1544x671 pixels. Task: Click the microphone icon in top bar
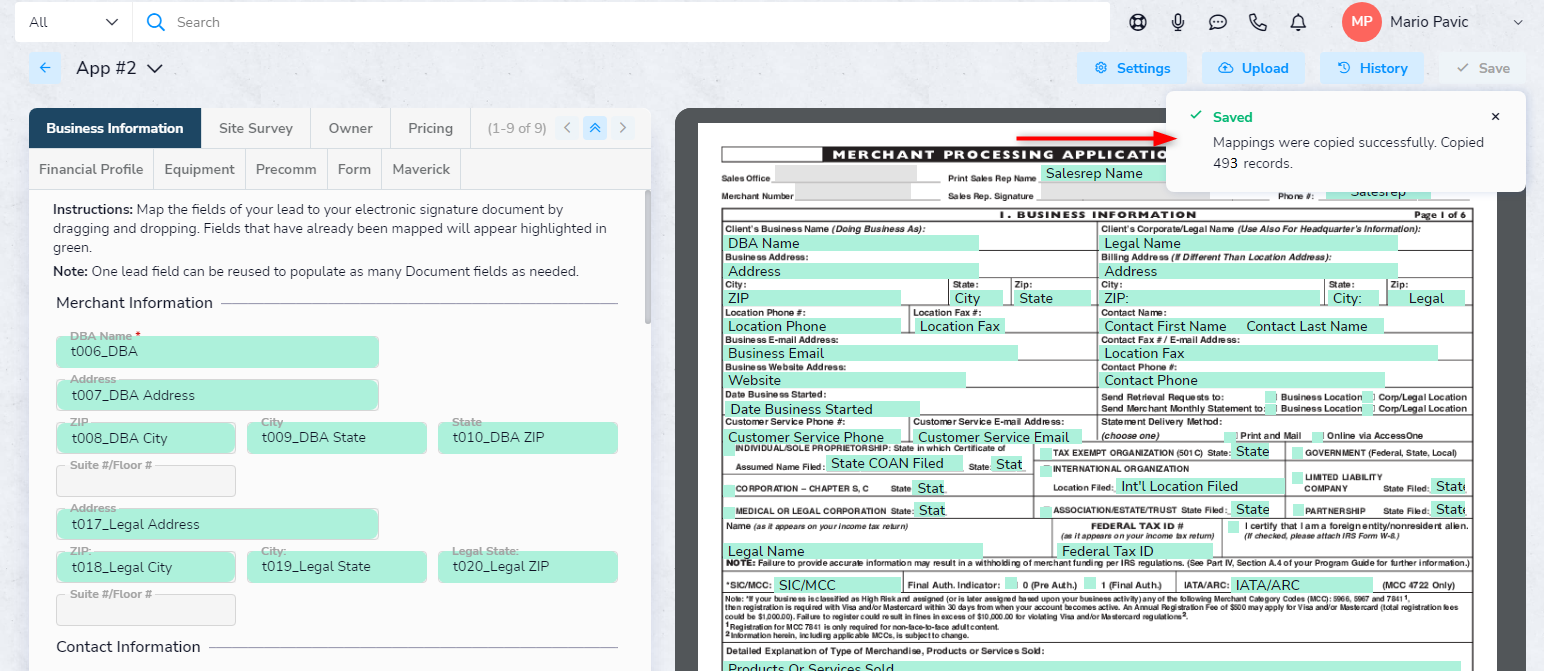[1178, 22]
